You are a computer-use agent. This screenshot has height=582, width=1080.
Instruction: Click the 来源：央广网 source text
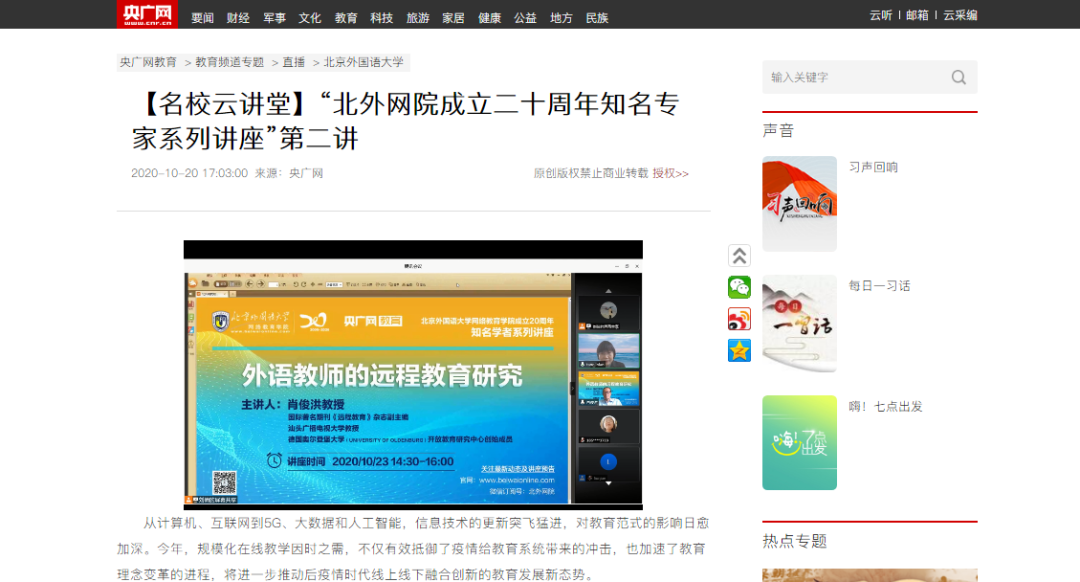click(x=289, y=173)
